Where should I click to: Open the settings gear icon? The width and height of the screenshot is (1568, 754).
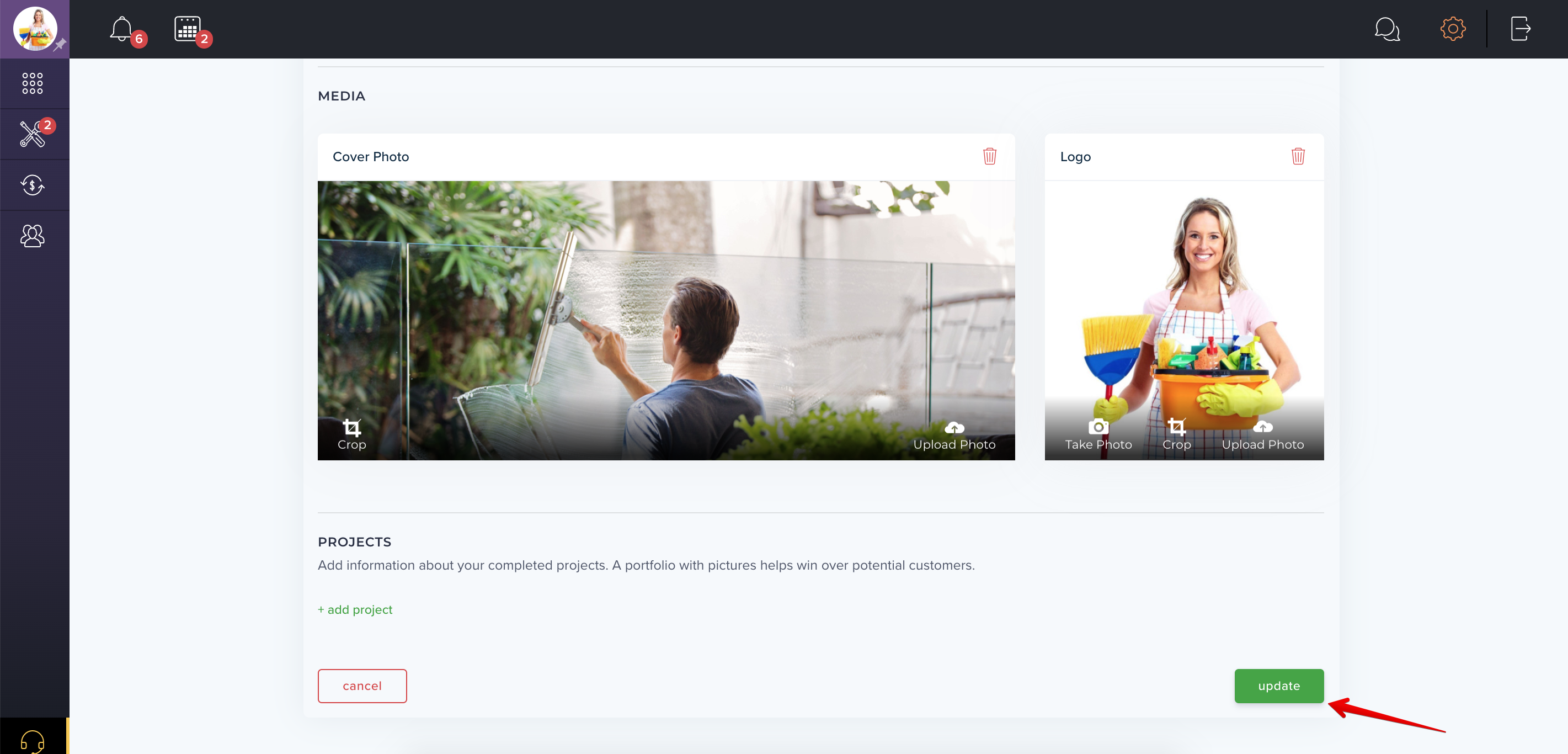(1453, 29)
